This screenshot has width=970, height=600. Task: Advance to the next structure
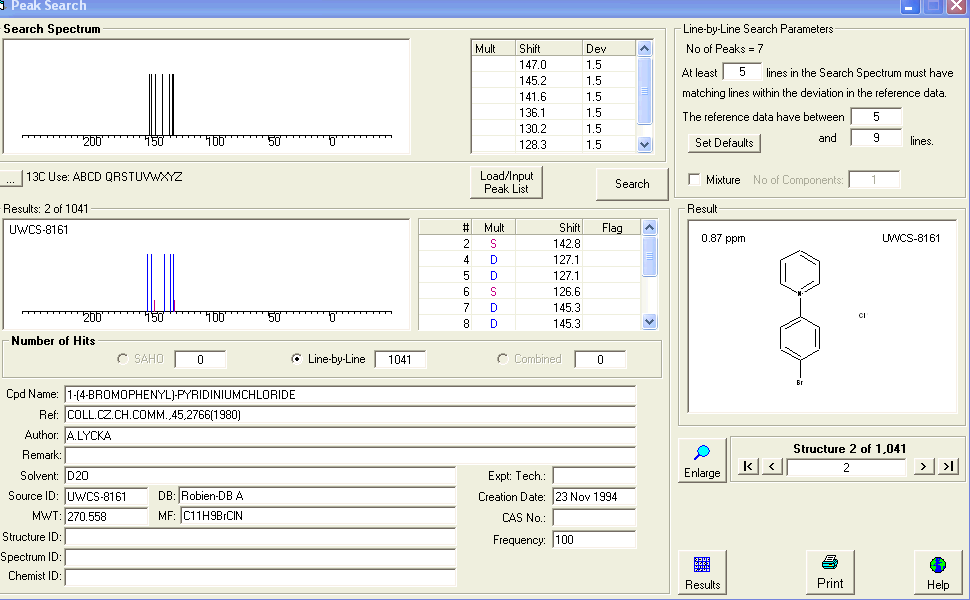click(924, 466)
